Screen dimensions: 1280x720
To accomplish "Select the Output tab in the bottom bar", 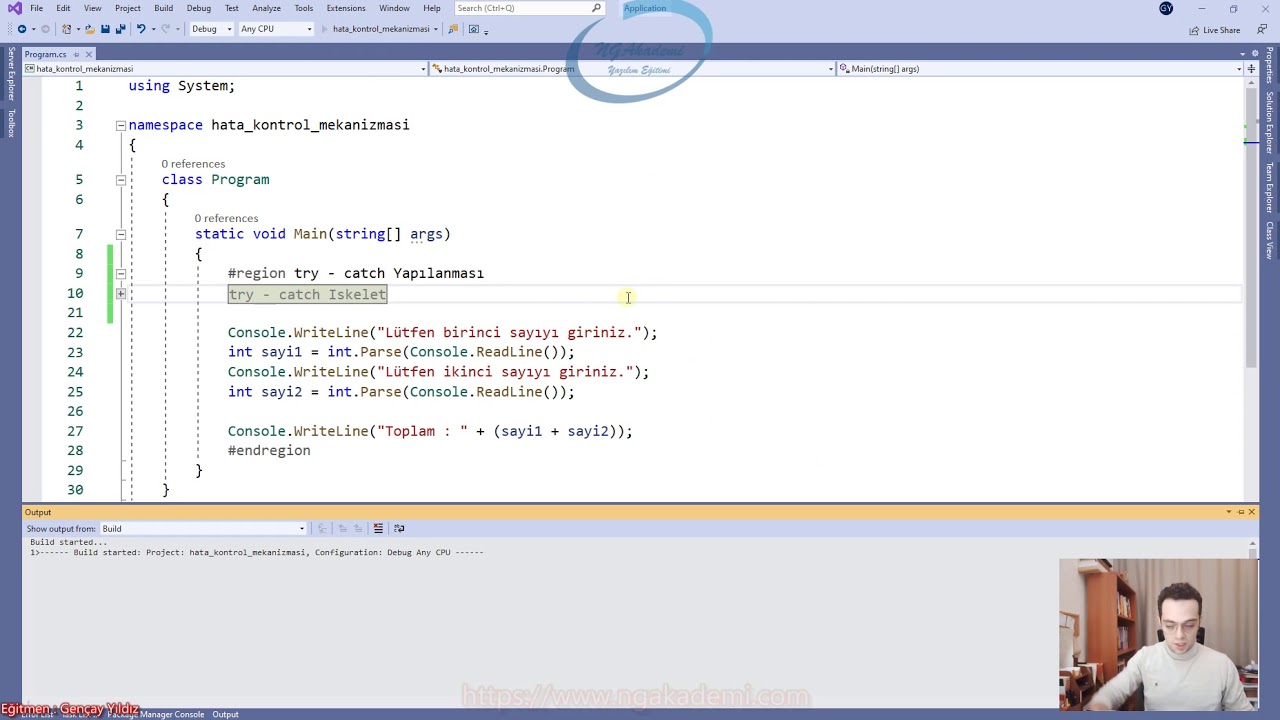I will coord(225,714).
